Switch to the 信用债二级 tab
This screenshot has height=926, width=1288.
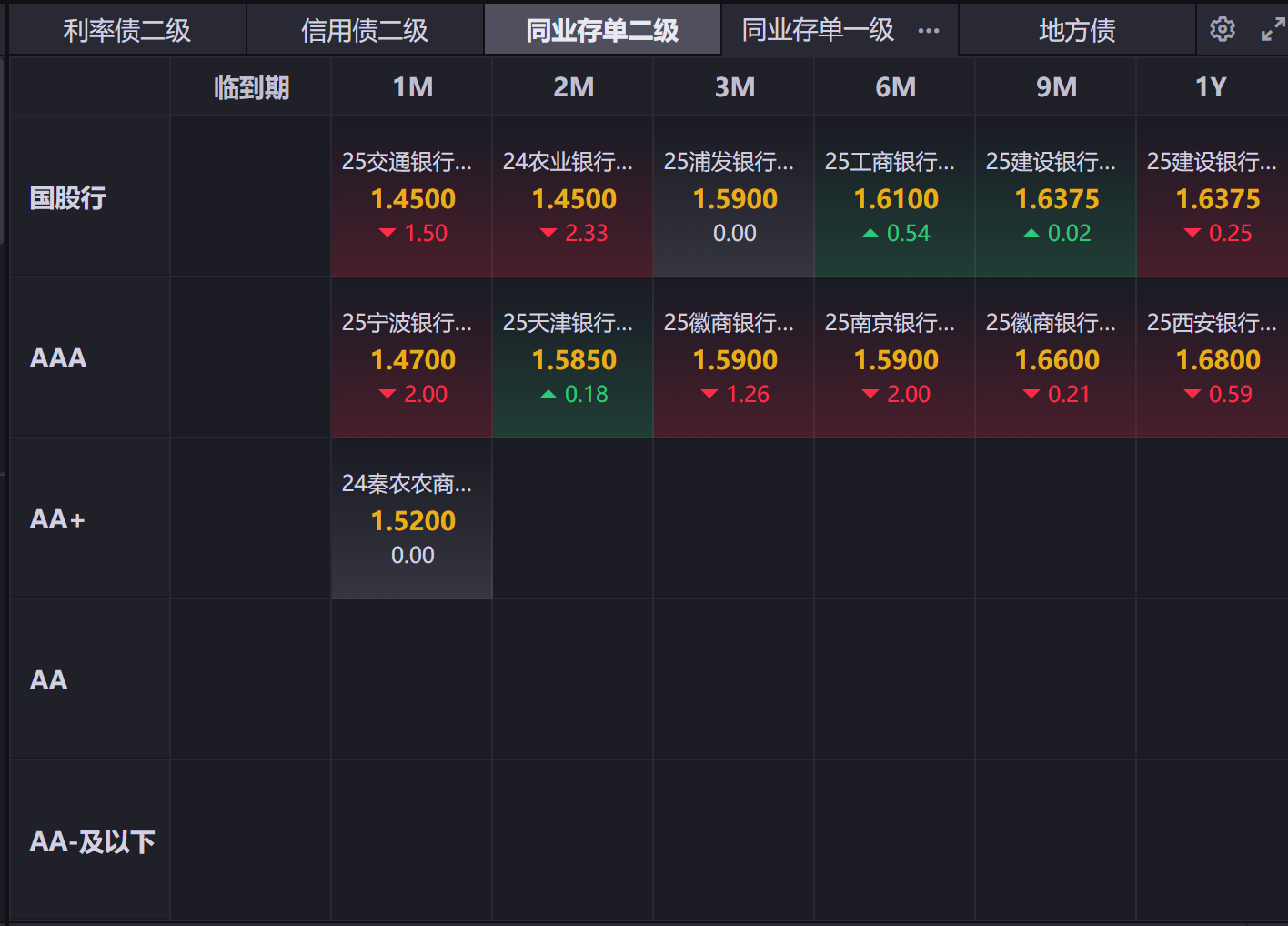coord(365,30)
